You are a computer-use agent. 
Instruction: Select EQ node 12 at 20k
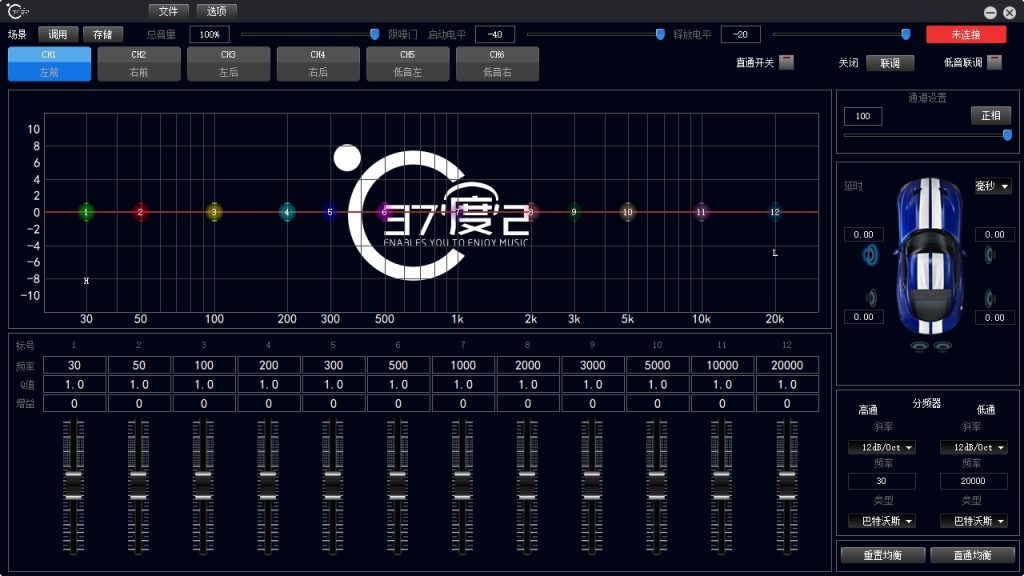coord(775,212)
